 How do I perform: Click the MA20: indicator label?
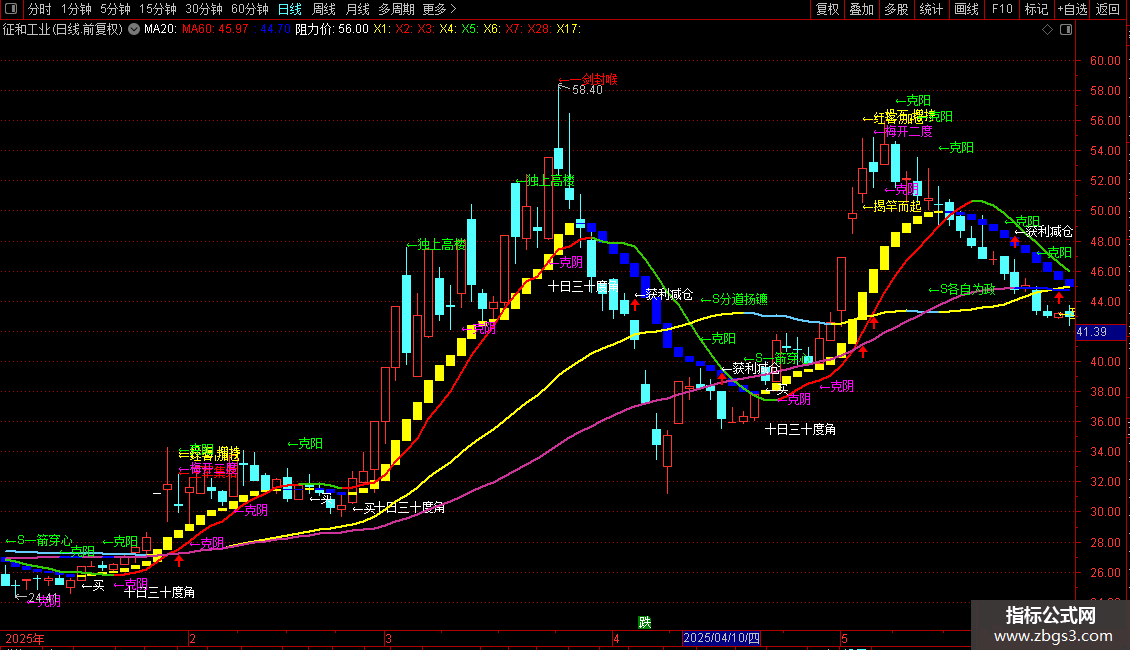160,30
